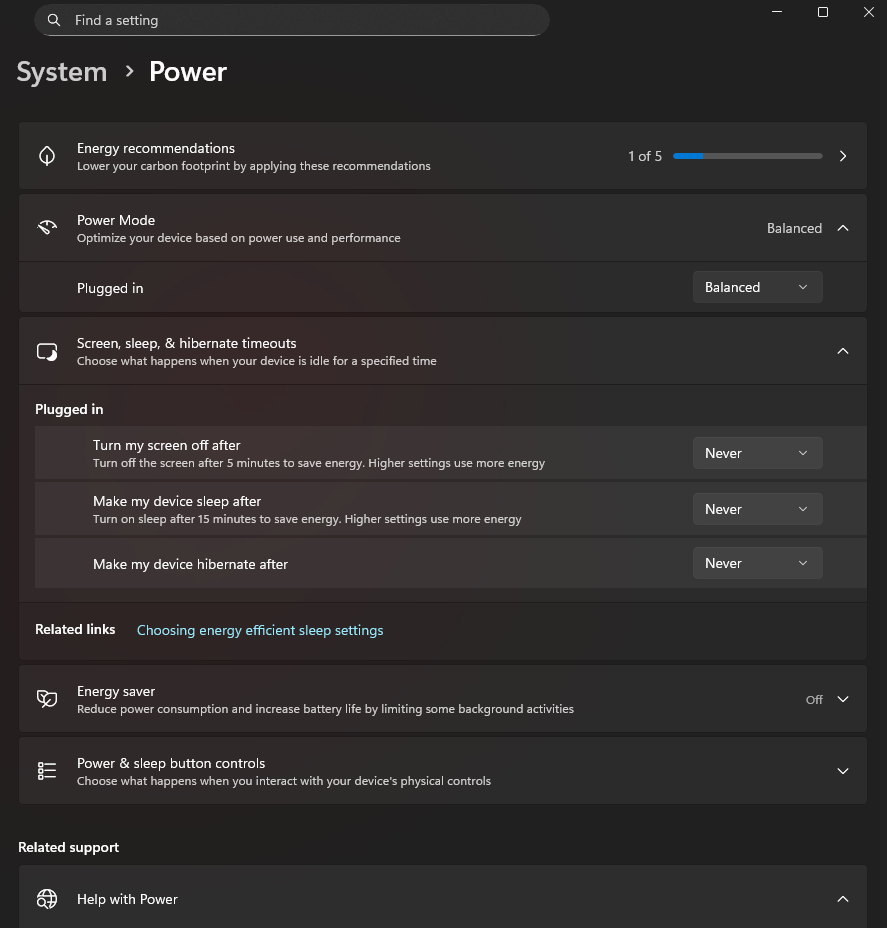Screen dimensions: 887x928
Task: Click the Energy saver leaf-heart icon
Action: [x=47, y=699]
